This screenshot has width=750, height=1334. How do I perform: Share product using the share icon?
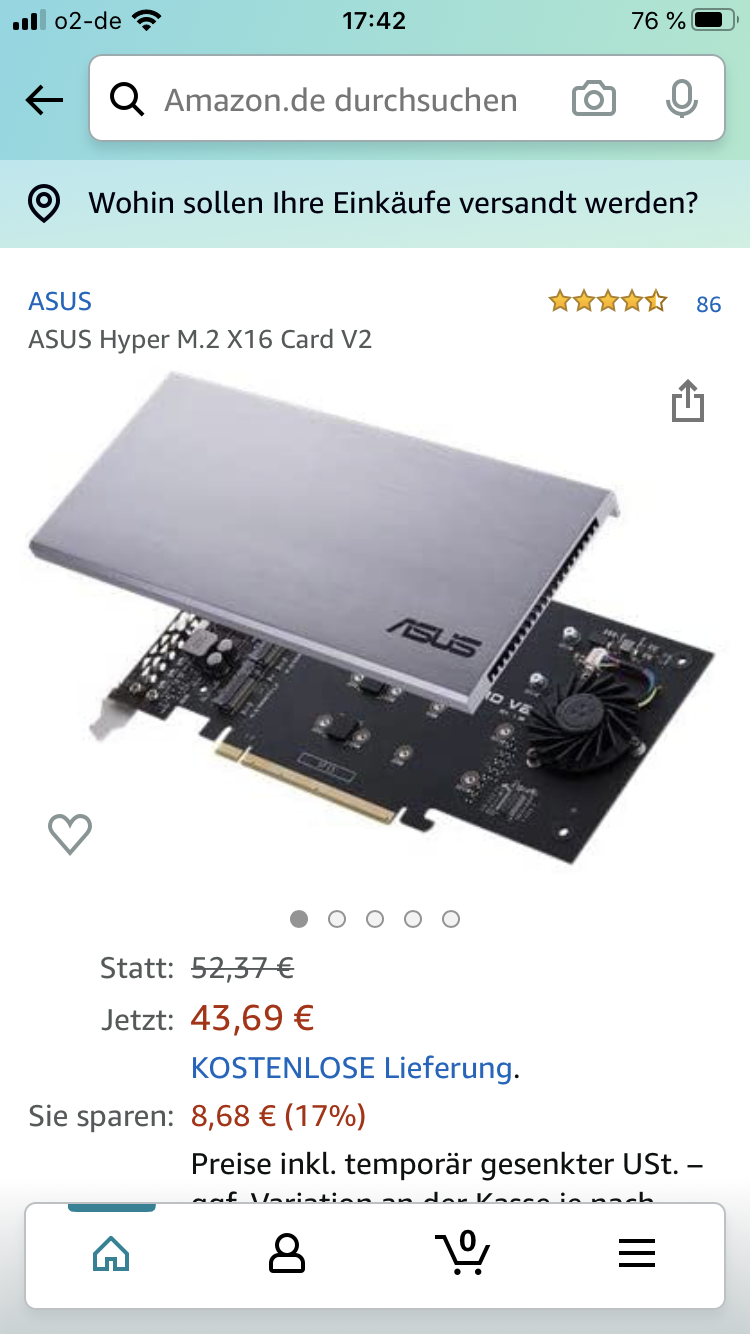coord(687,401)
